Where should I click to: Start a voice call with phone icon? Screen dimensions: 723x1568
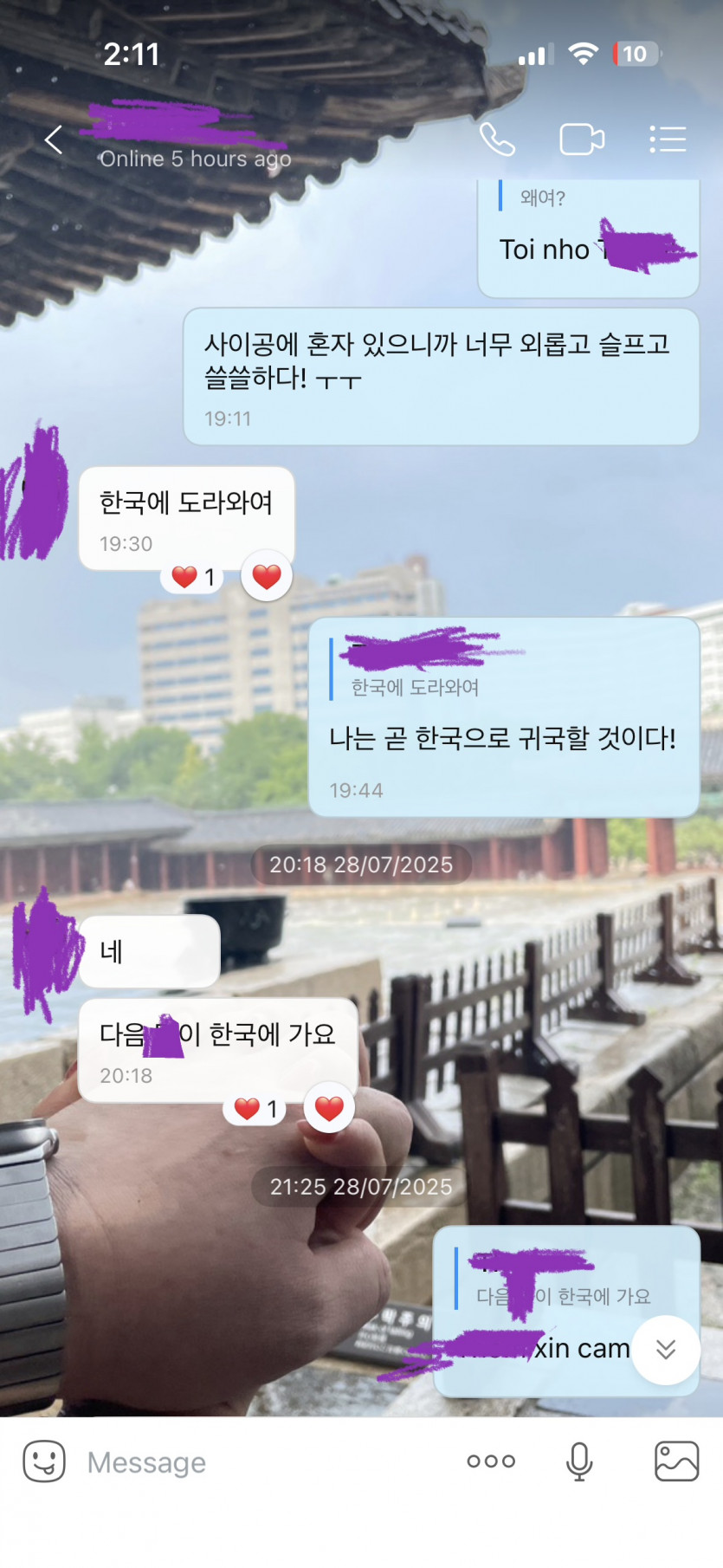[x=497, y=139]
